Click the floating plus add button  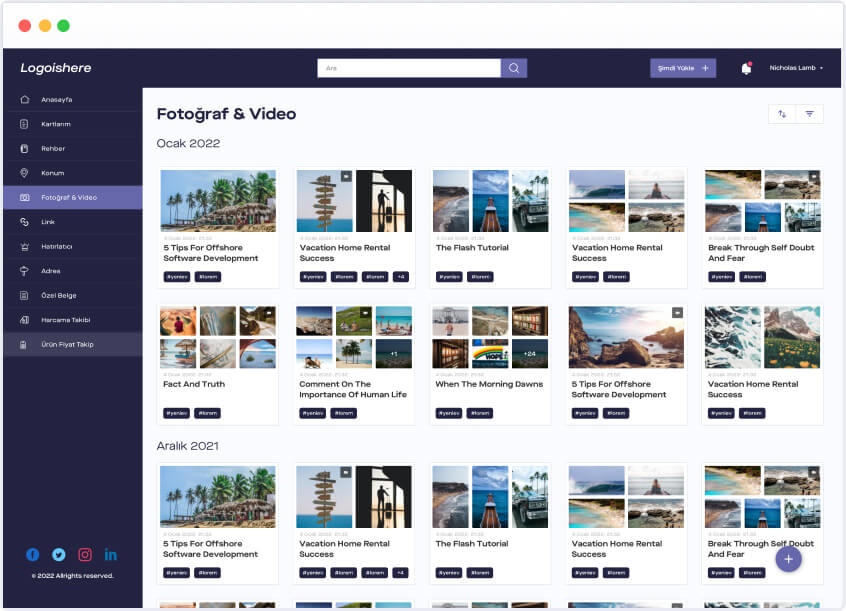[x=788, y=559]
